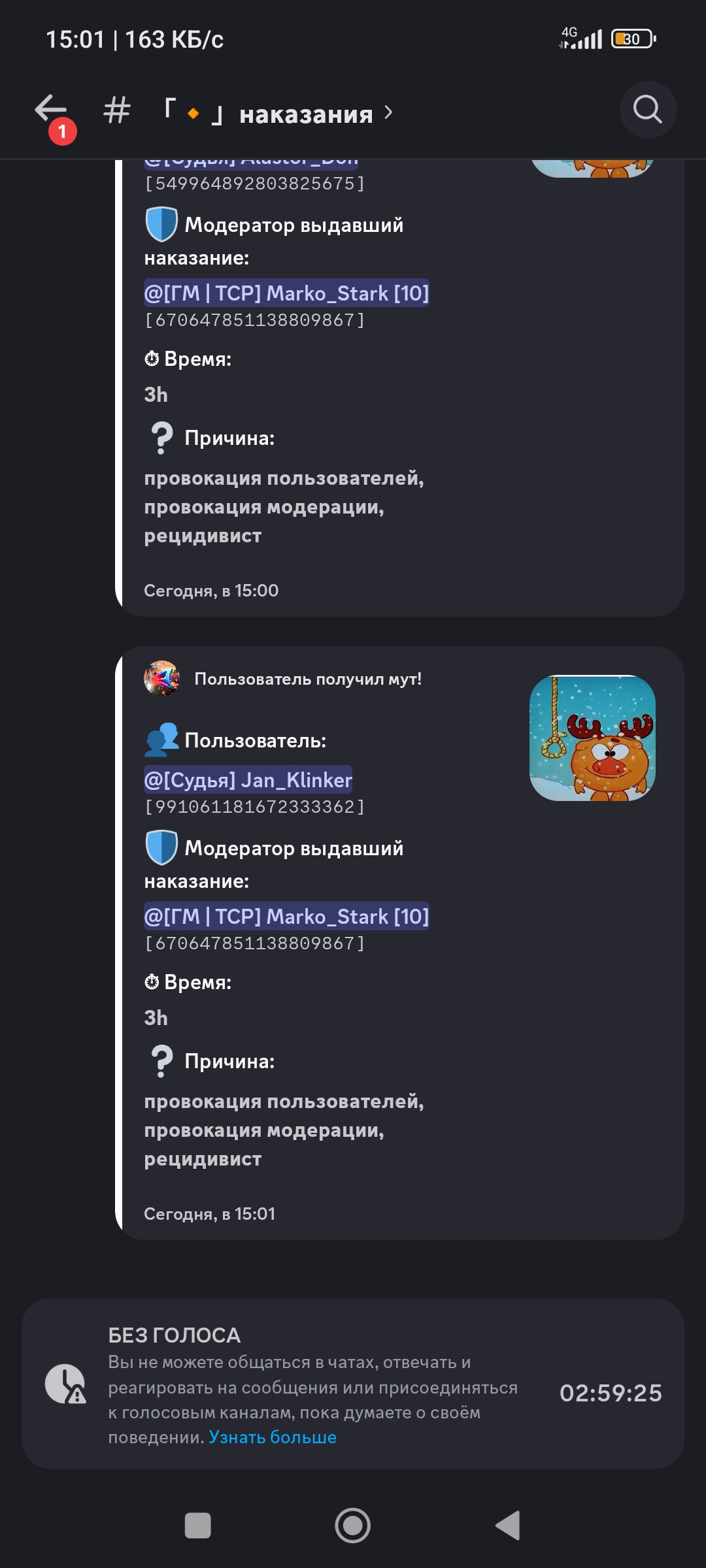706x1568 pixels.
Task: Tap the timestamp Сегодня, в 15:01
Action: (x=209, y=1213)
